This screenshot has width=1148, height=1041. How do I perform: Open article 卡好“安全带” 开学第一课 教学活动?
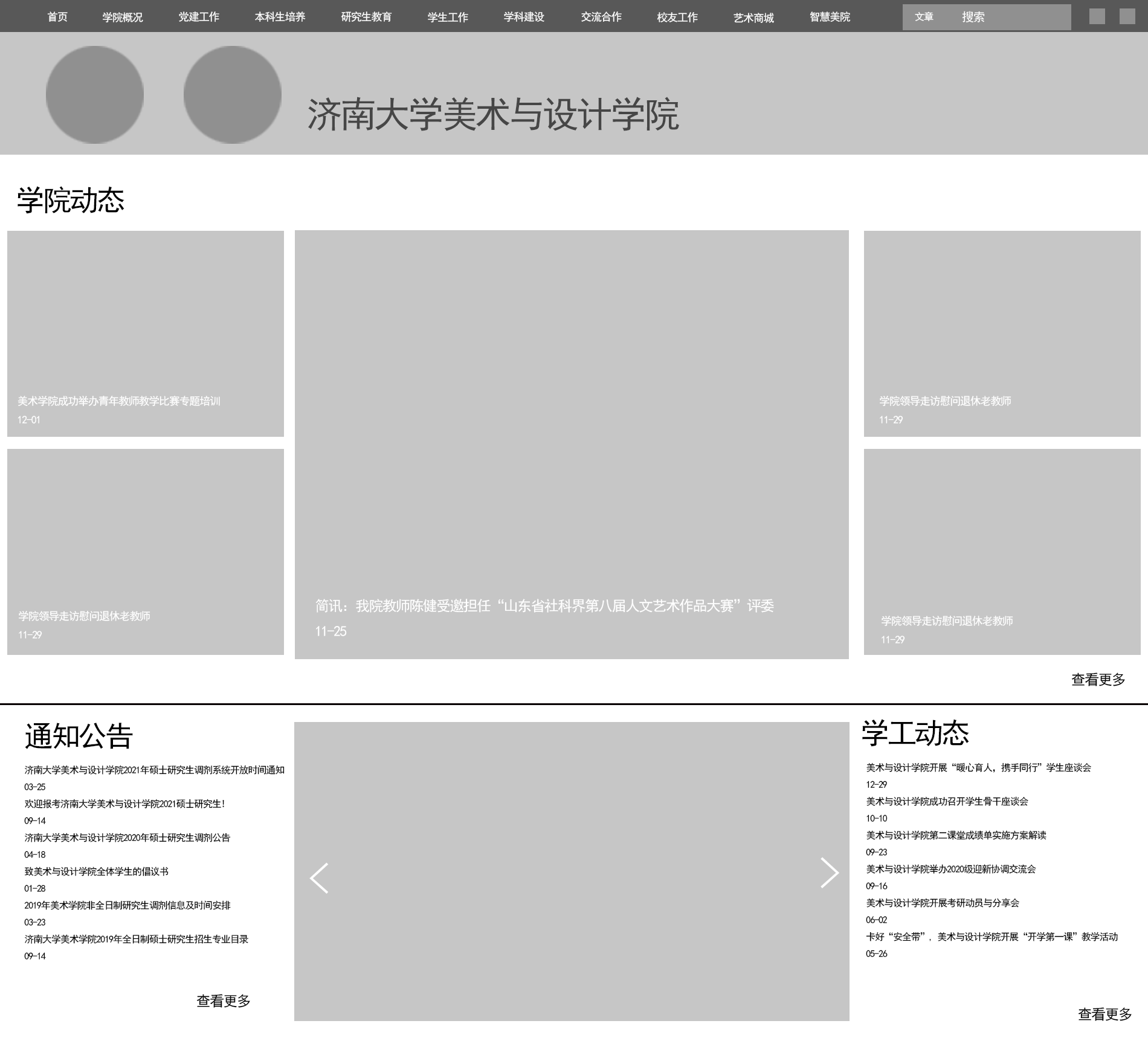click(992, 936)
